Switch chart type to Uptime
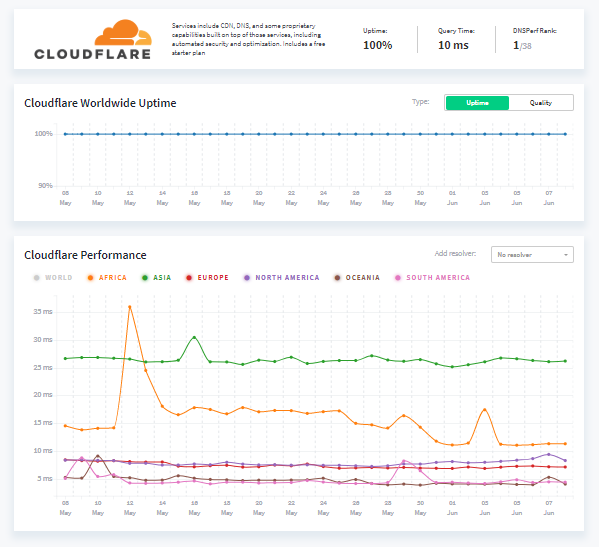 point(477,103)
